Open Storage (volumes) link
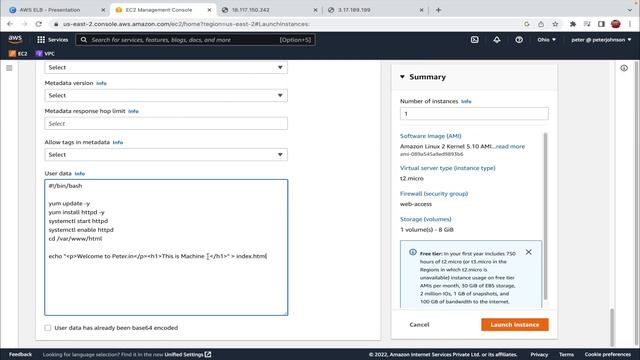This screenshot has width=640, height=360. tap(425, 219)
